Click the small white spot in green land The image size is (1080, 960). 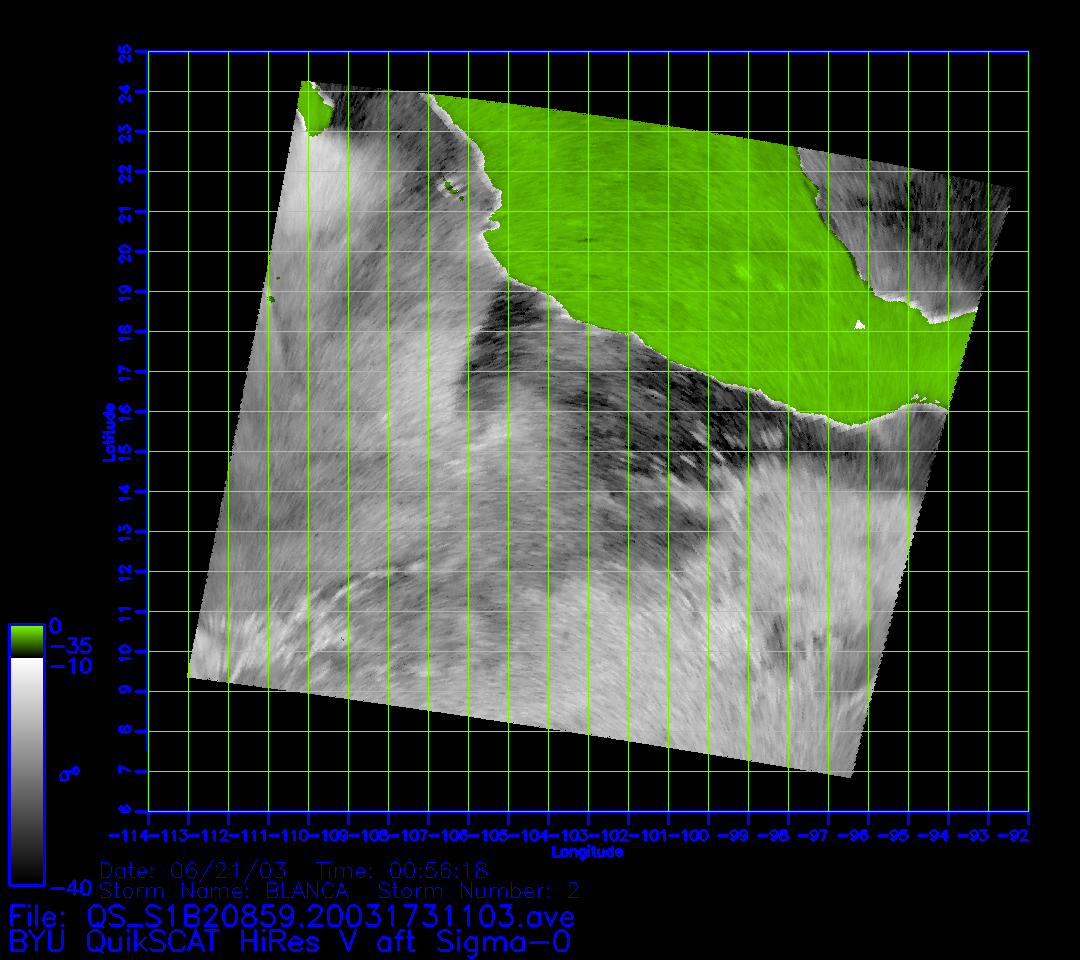(x=859, y=324)
